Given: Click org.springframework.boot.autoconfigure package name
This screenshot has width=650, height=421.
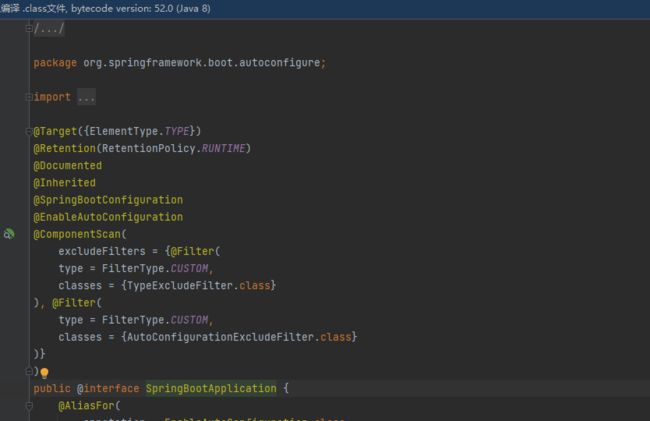Looking at the screenshot, I should click(201, 63).
